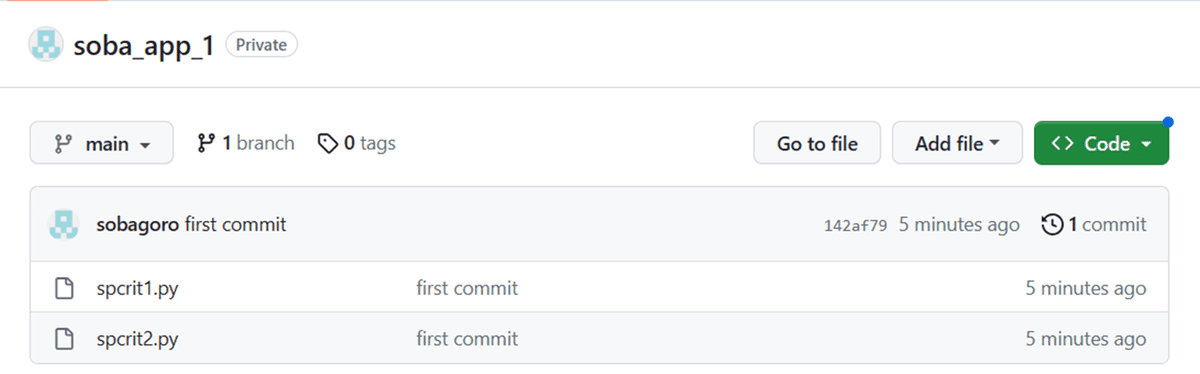Click sobagoro's avatar in the commit row
1200x374 pixels.
64,225
